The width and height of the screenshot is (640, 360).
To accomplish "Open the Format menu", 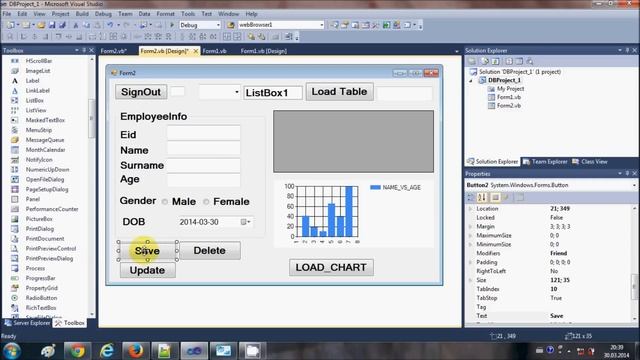I will (x=165, y=14).
